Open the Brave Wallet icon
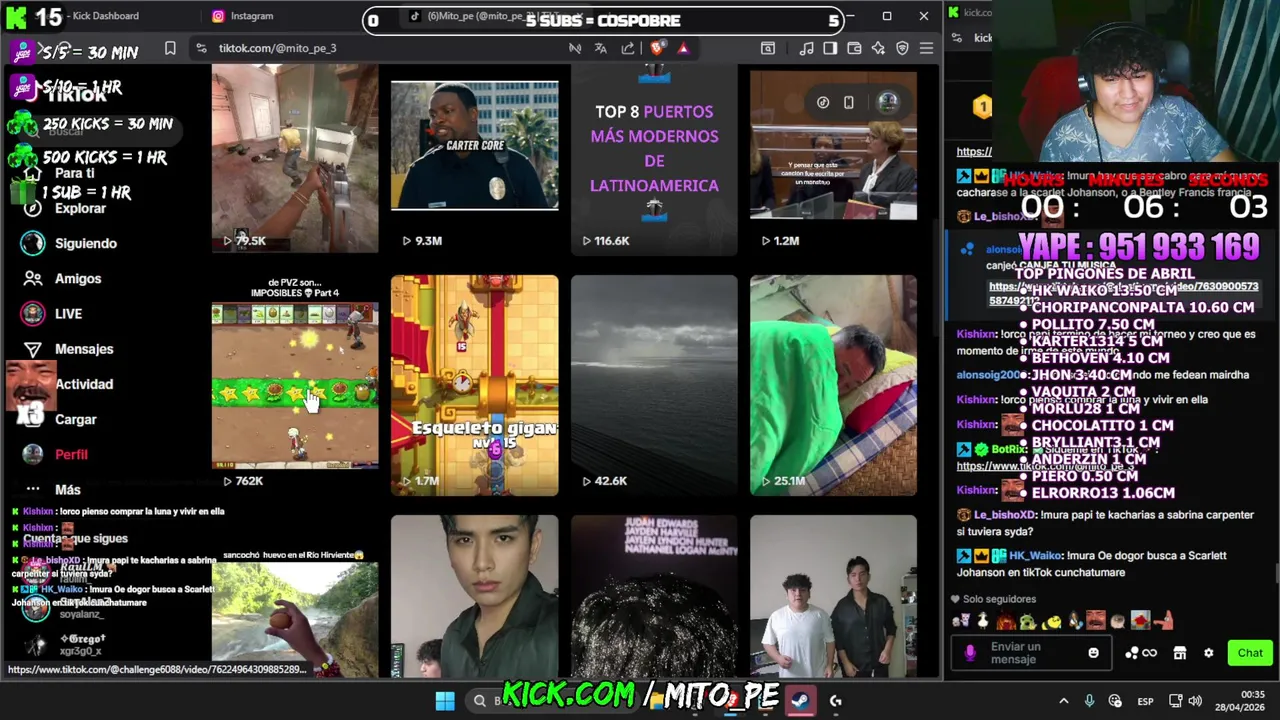 coord(854,48)
